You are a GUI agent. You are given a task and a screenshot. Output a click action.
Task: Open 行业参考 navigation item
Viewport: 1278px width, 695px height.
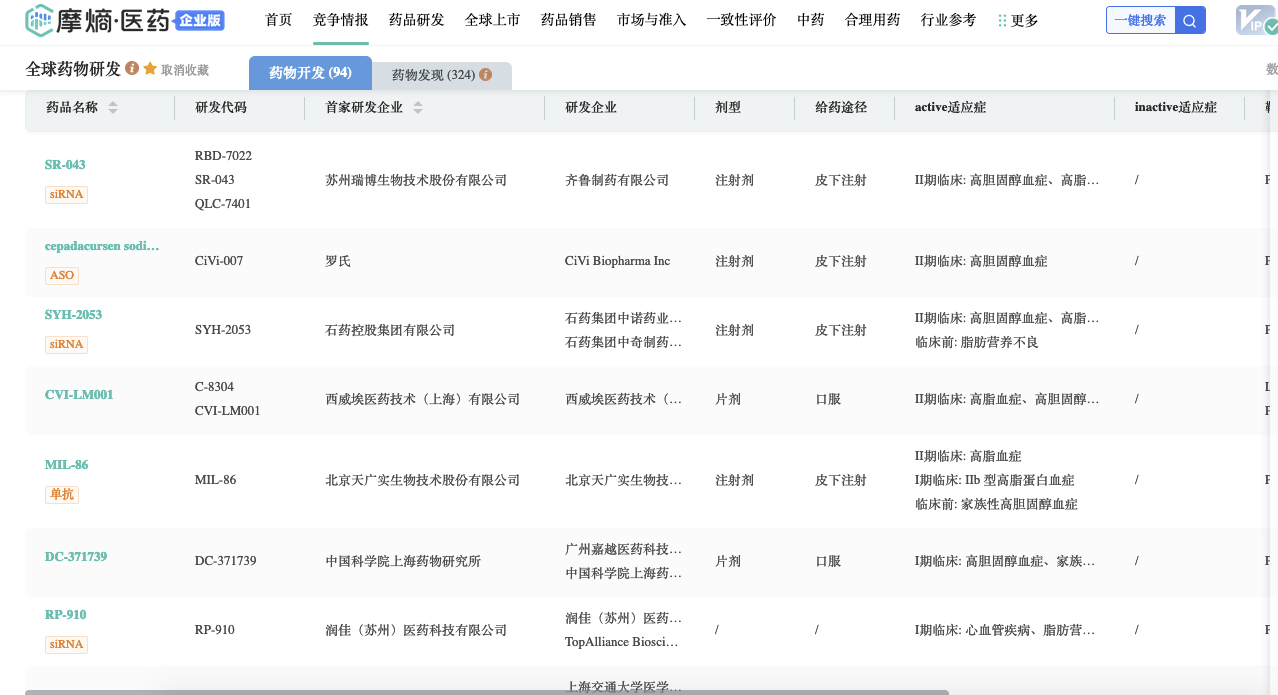coord(948,20)
